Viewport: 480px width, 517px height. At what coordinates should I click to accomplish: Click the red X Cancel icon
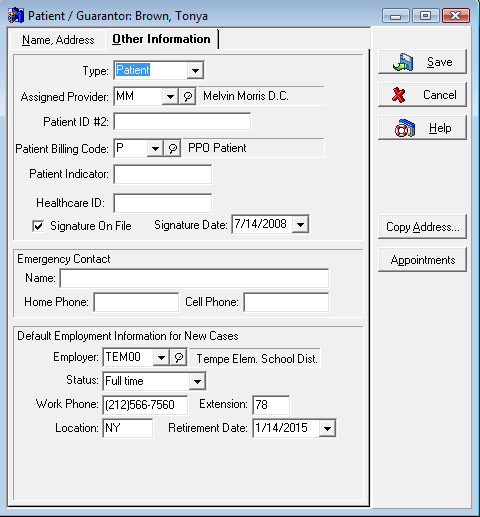pyautogui.click(x=399, y=95)
